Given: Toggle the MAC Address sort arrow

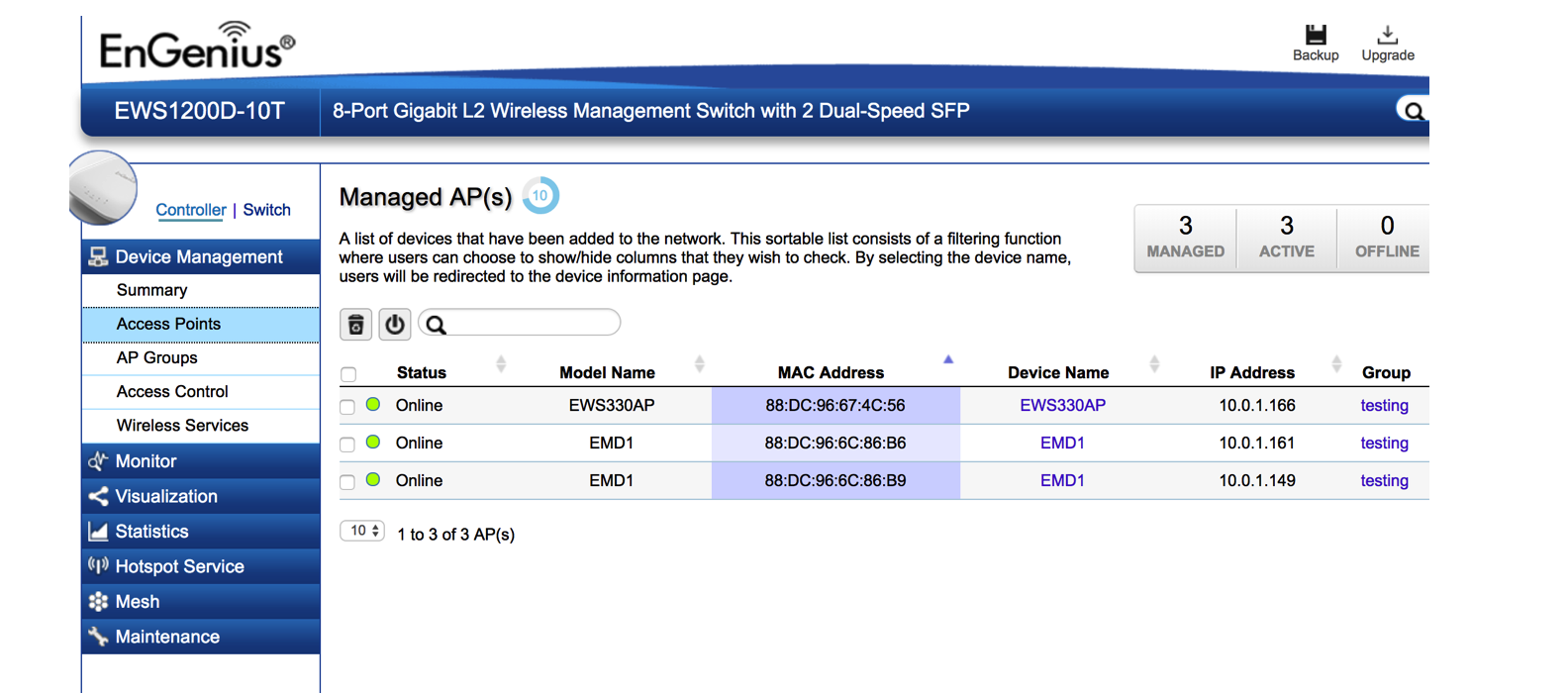Looking at the screenshot, I should [948, 359].
